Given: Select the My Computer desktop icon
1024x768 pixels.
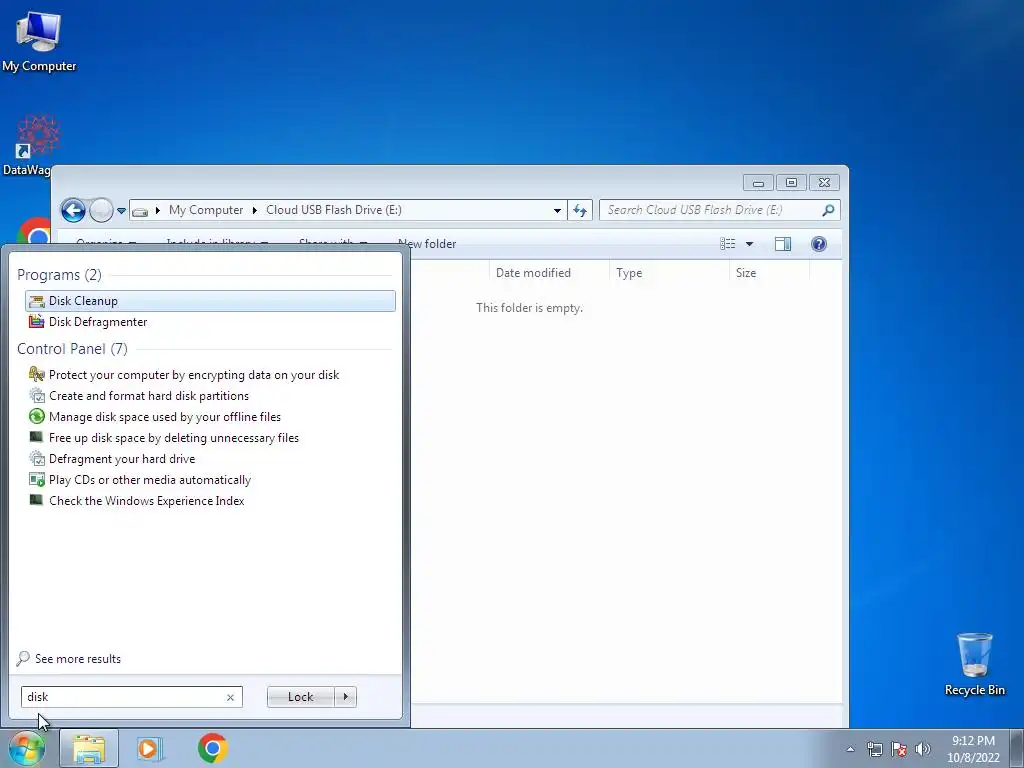Looking at the screenshot, I should (39, 41).
